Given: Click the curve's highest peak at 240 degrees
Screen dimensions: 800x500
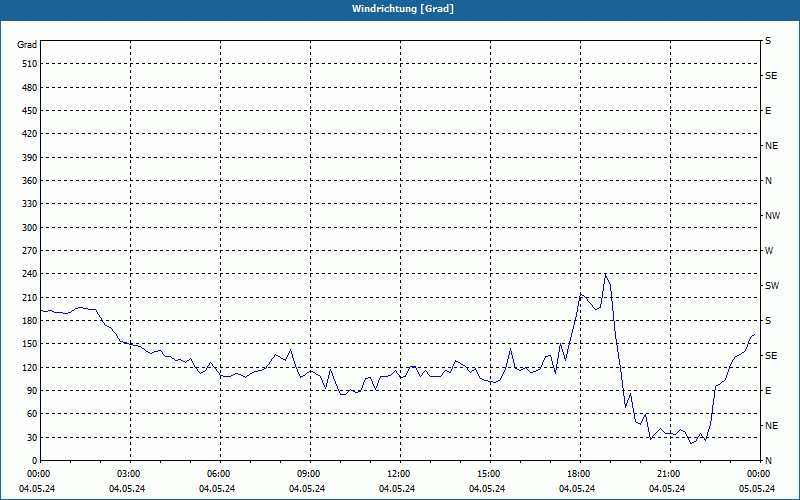Looking at the screenshot, I should pyautogui.click(x=606, y=274).
